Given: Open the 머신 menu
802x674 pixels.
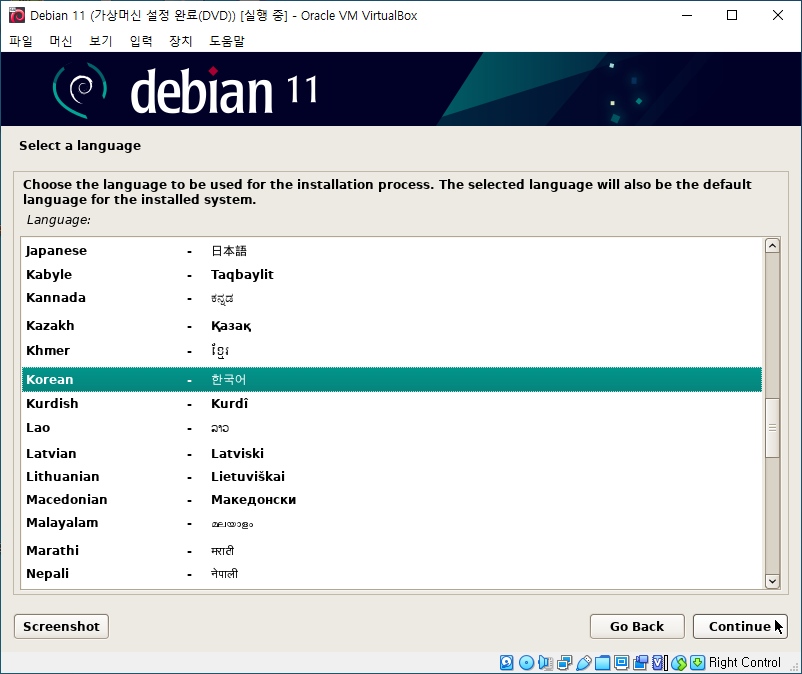Looking at the screenshot, I should coord(61,41).
